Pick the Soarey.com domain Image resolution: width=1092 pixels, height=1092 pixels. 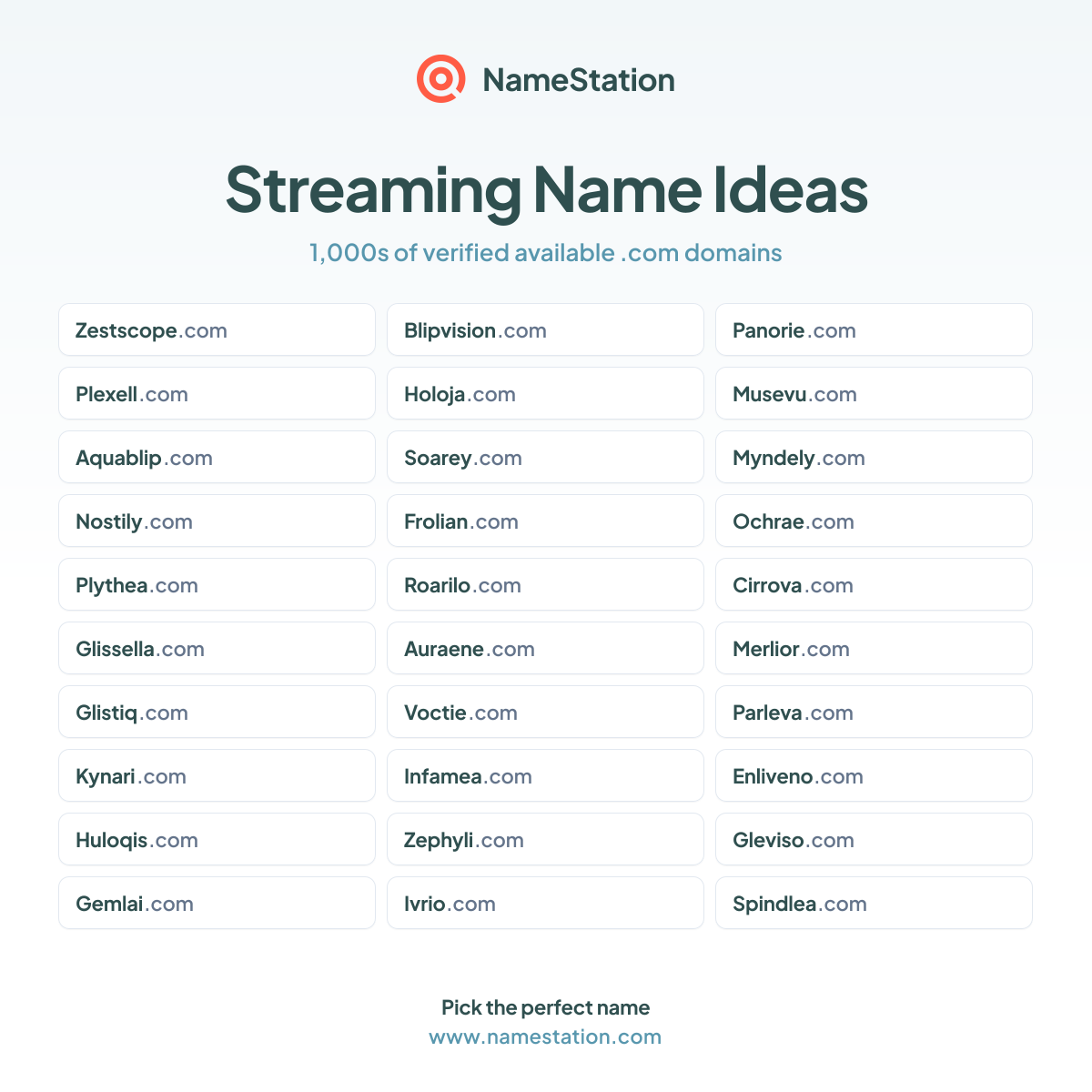(x=545, y=457)
